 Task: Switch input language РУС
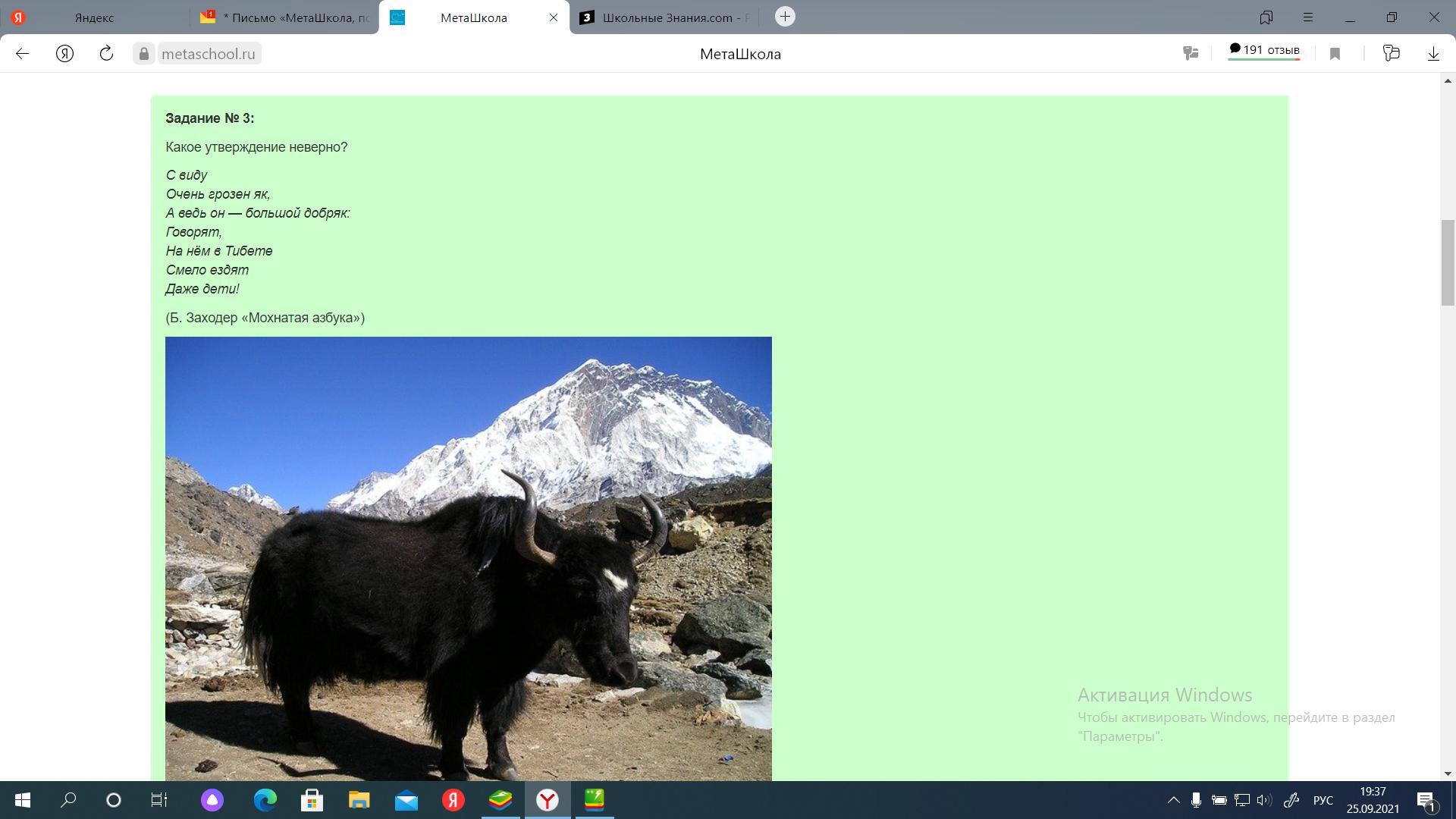pyautogui.click(x=1323, y=800)
